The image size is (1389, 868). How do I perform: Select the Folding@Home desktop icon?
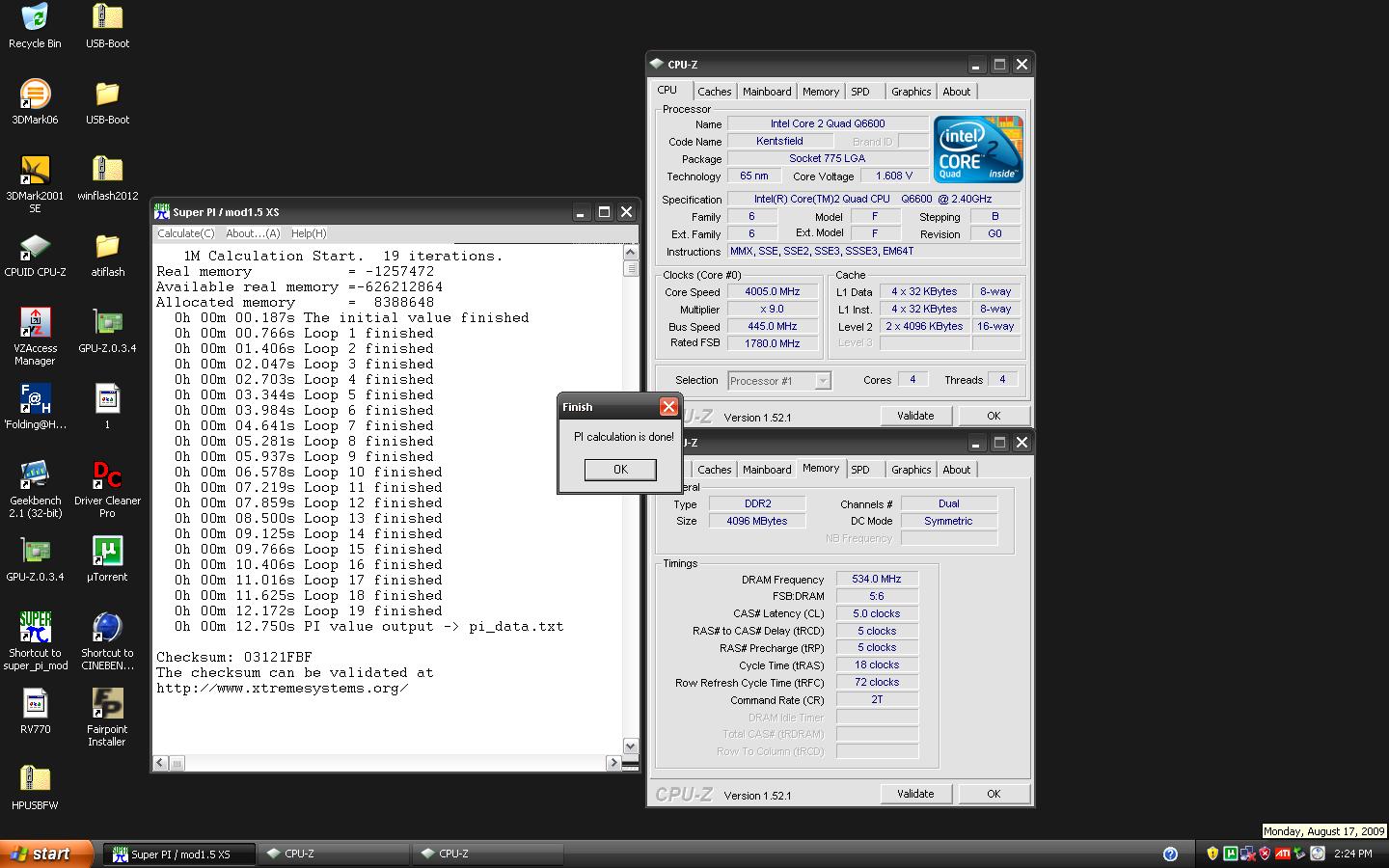pos(35,406)
